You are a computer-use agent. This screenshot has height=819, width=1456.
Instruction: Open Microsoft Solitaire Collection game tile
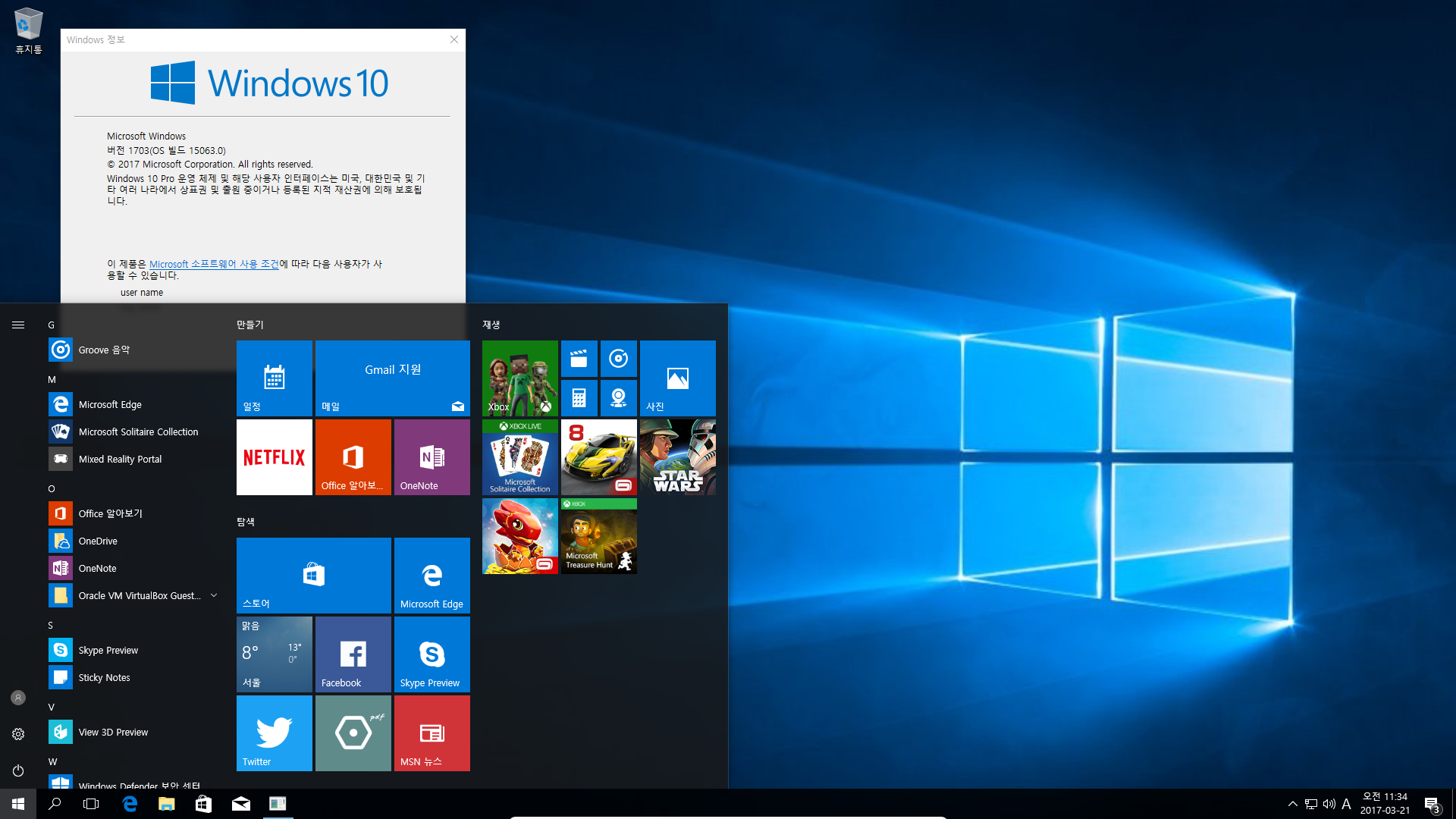(x=520, y=457)
